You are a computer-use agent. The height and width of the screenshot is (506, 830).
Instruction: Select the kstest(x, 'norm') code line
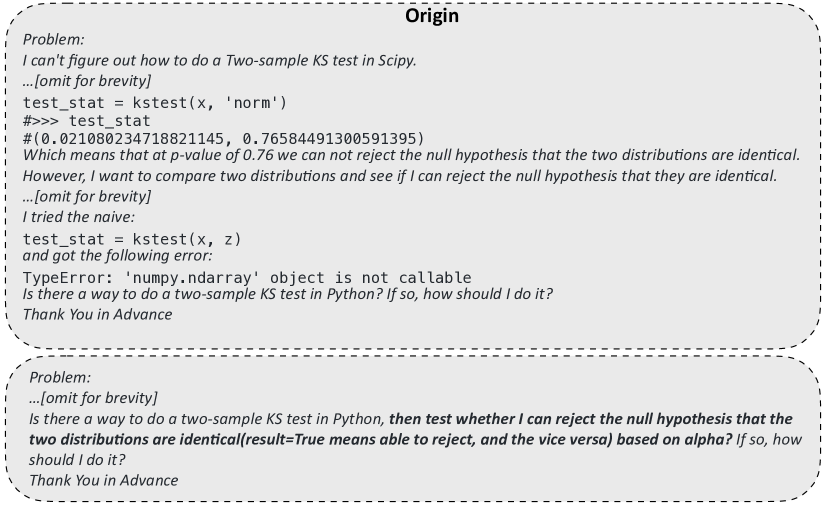click(x=155, y=103)
